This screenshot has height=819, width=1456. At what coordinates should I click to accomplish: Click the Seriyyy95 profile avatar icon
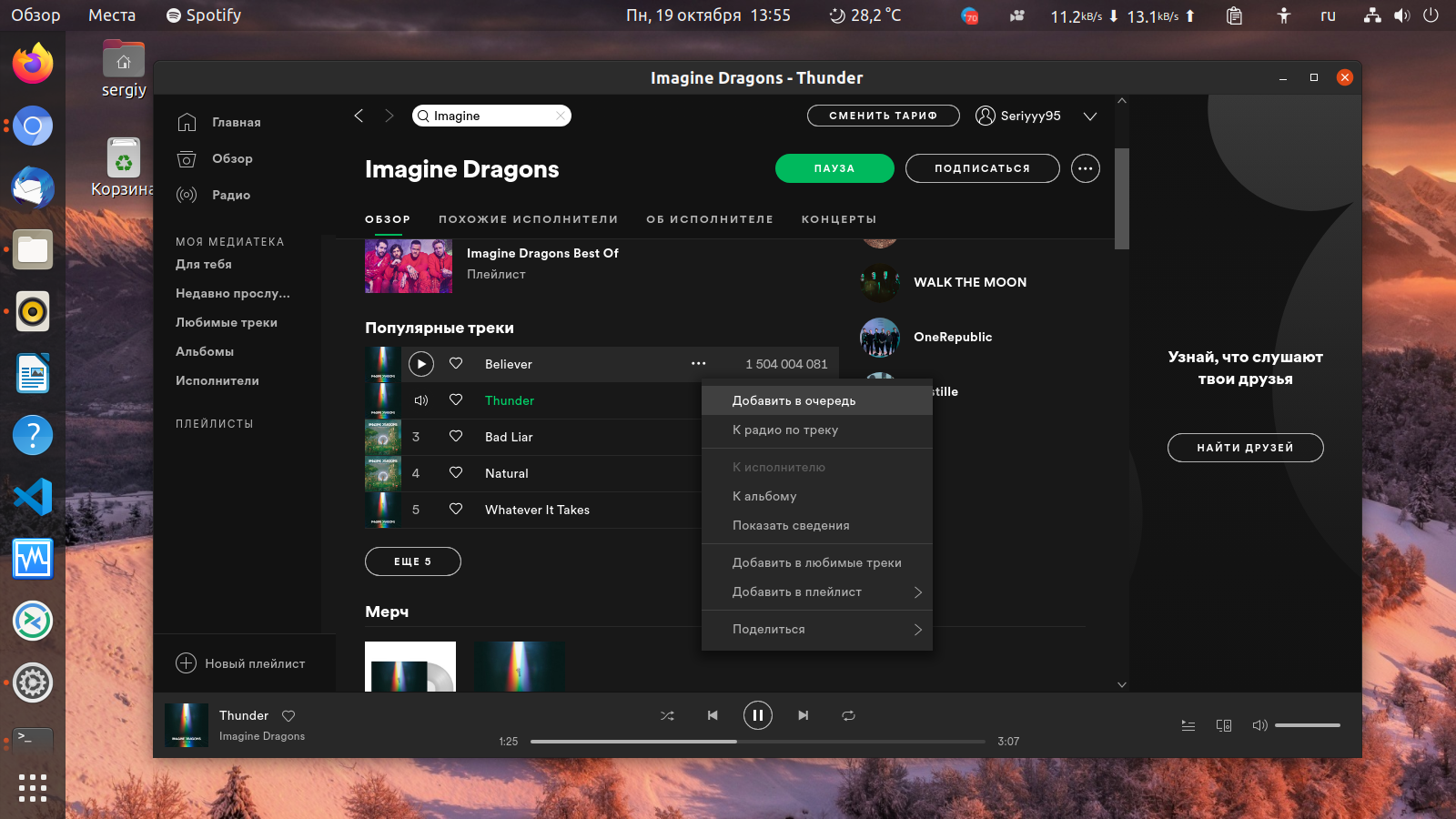pos(986,116)
